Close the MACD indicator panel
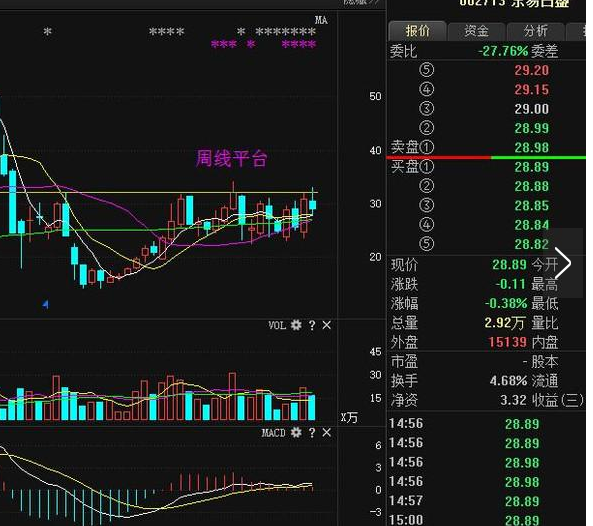The height and width of the screenshot is (526, 593). click(327, 432)
